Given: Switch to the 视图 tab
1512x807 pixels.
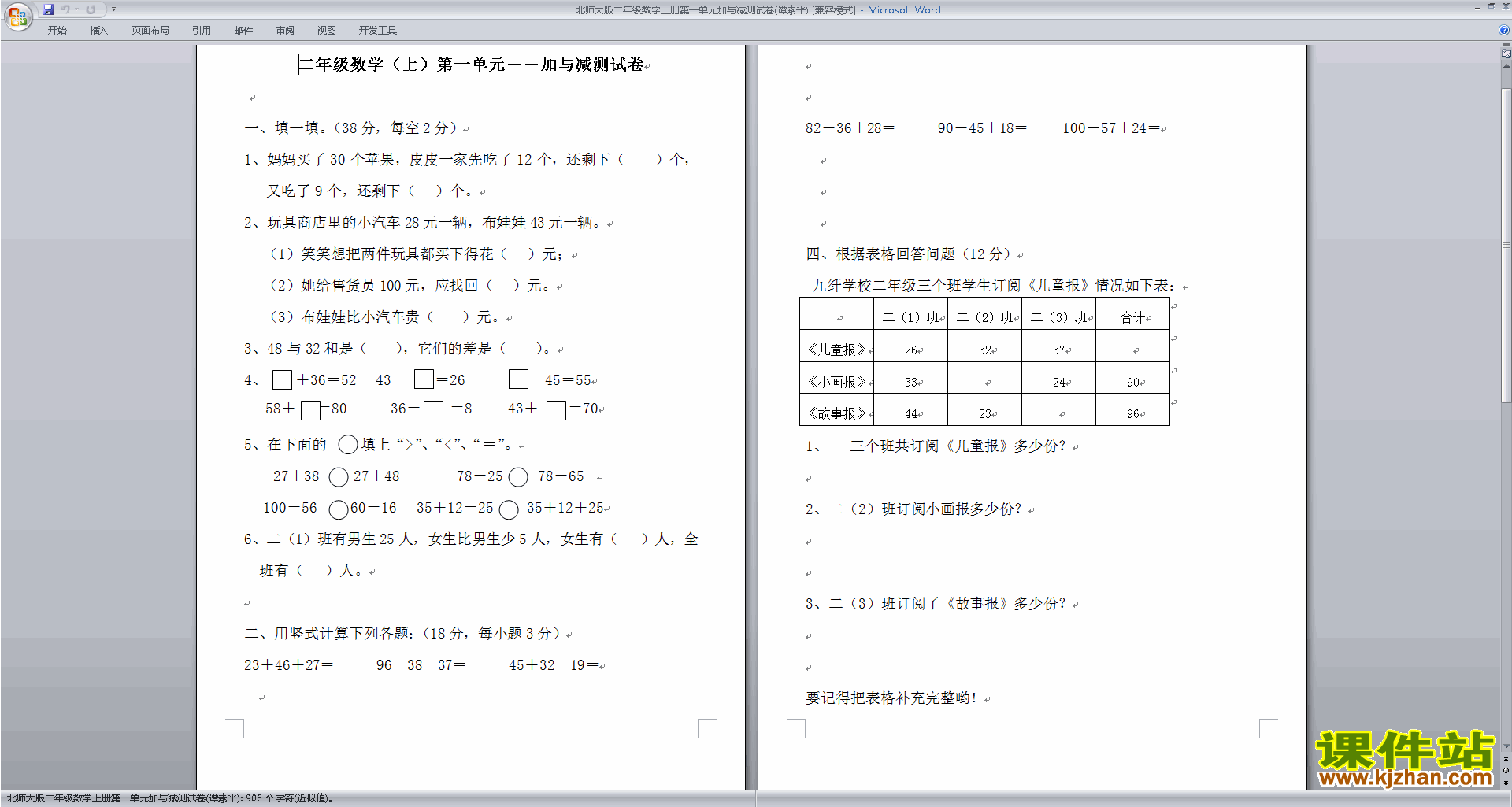Looking at the screenshot, I should tap(327, 30).
